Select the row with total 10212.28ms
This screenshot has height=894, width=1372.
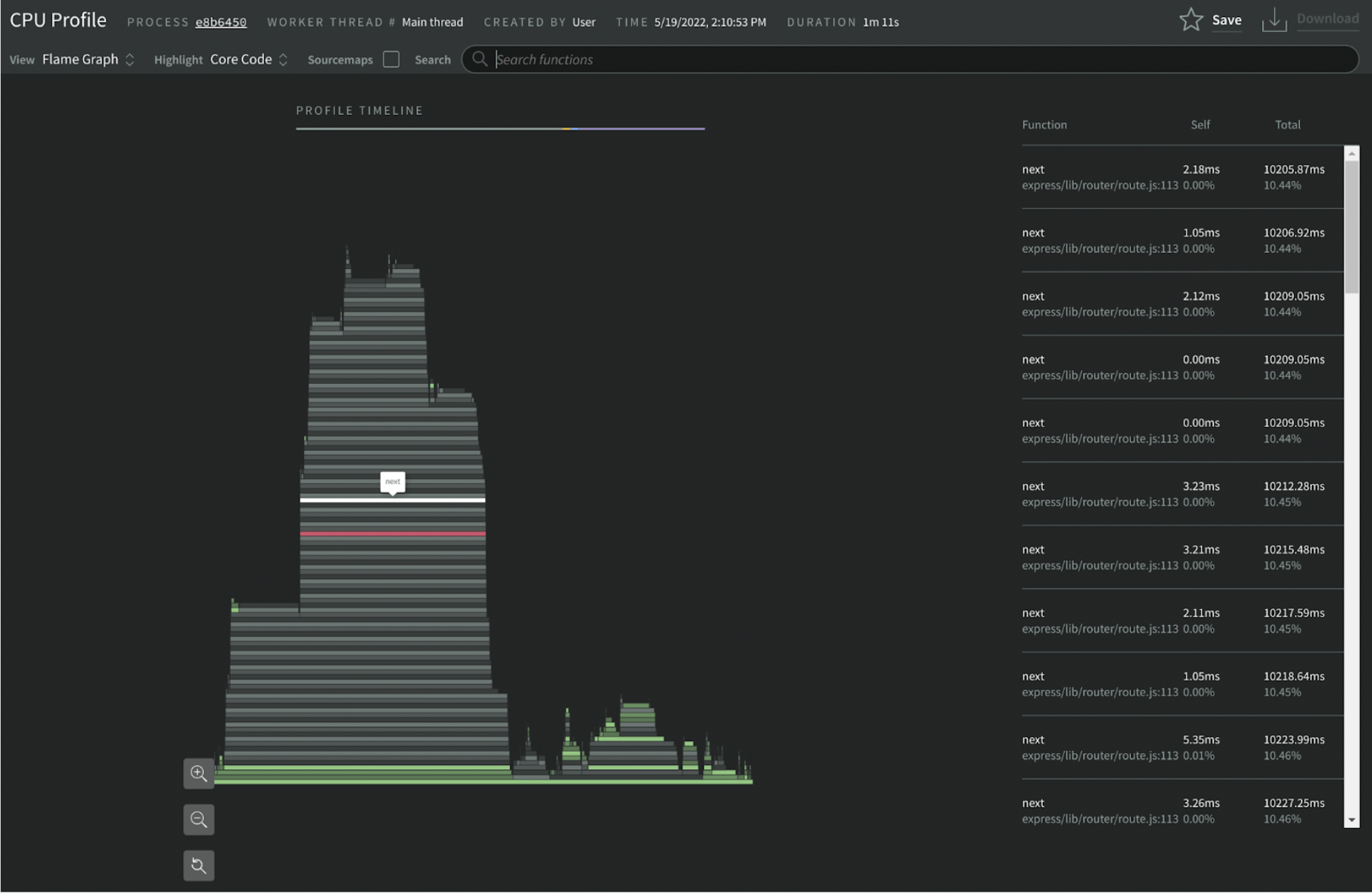pos(1182,494)
